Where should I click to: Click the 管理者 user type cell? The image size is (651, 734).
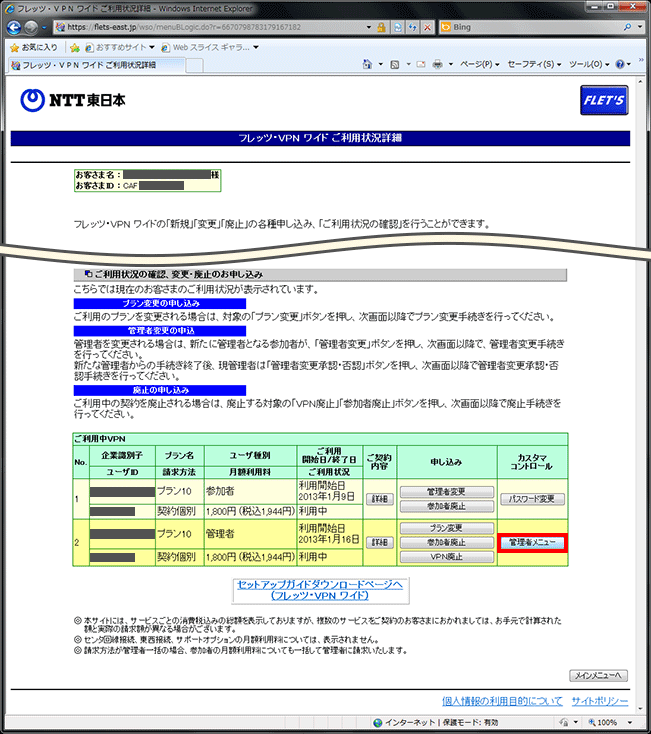(250, 534)
